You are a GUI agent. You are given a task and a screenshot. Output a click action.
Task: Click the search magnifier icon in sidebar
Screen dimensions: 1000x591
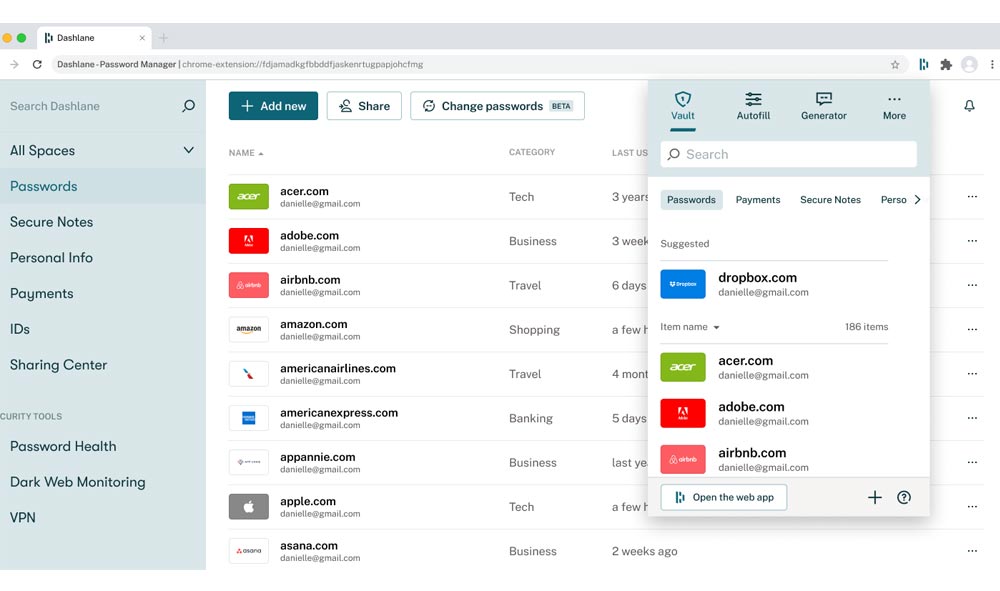click(x=188, y=106)
